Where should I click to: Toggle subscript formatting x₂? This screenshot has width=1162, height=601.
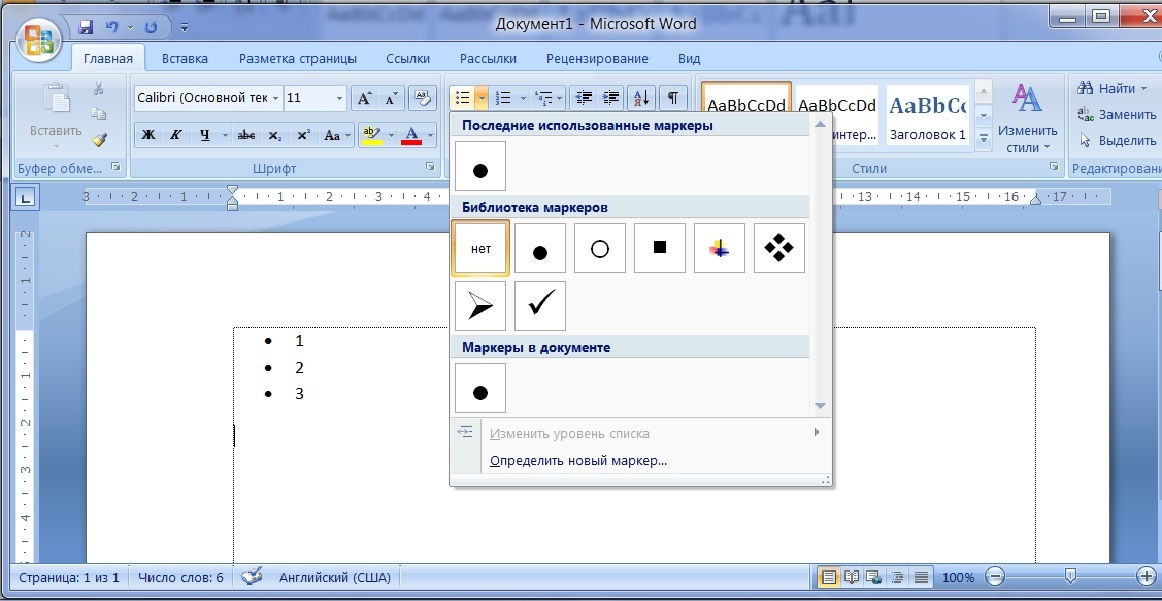tap(274, 135)
